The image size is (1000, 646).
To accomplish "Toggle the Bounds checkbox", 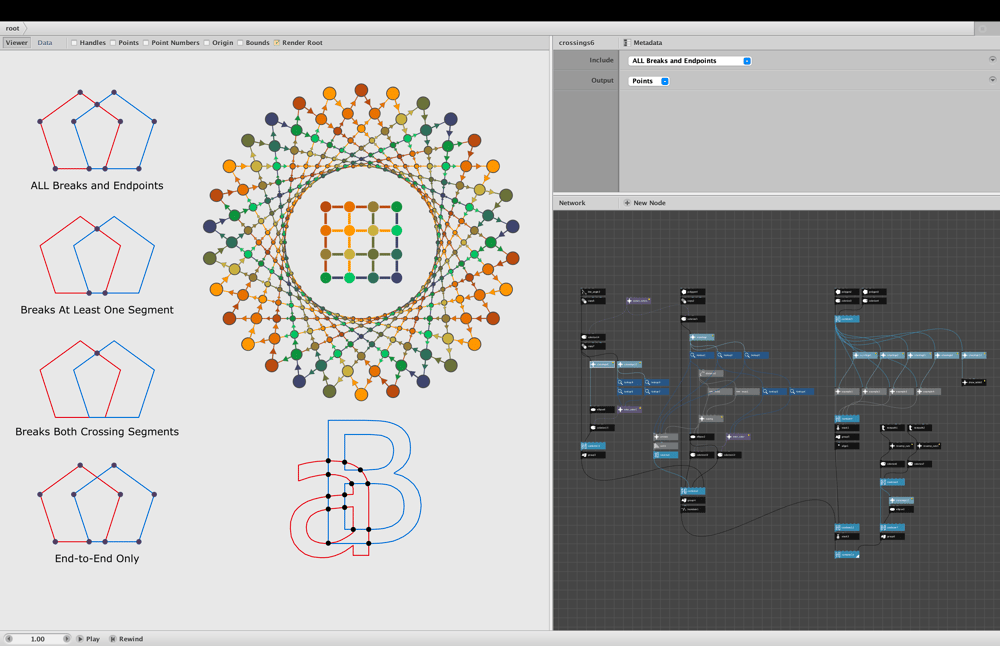I will (240, 43).
